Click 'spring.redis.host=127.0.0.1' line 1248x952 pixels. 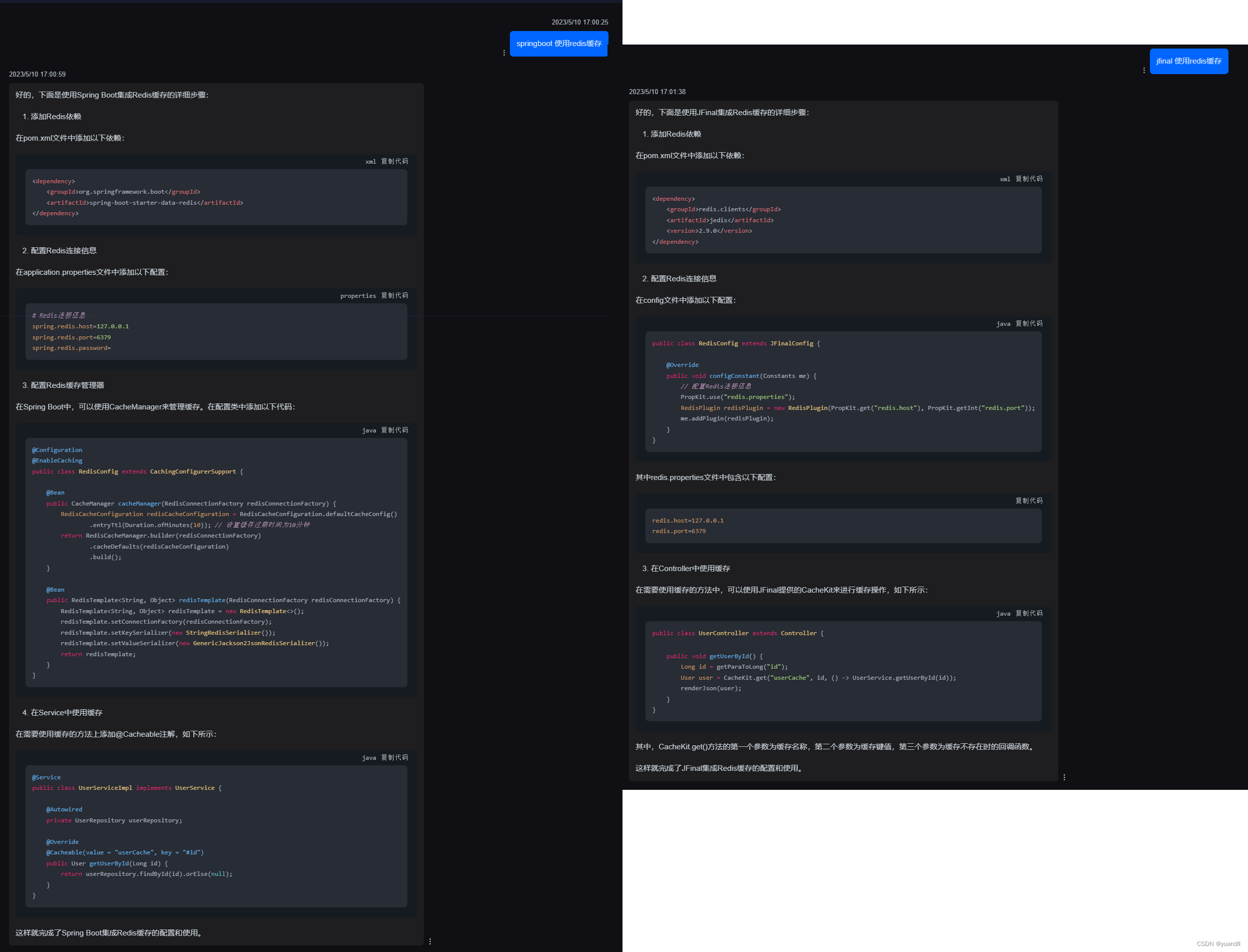tap(81, 326)
